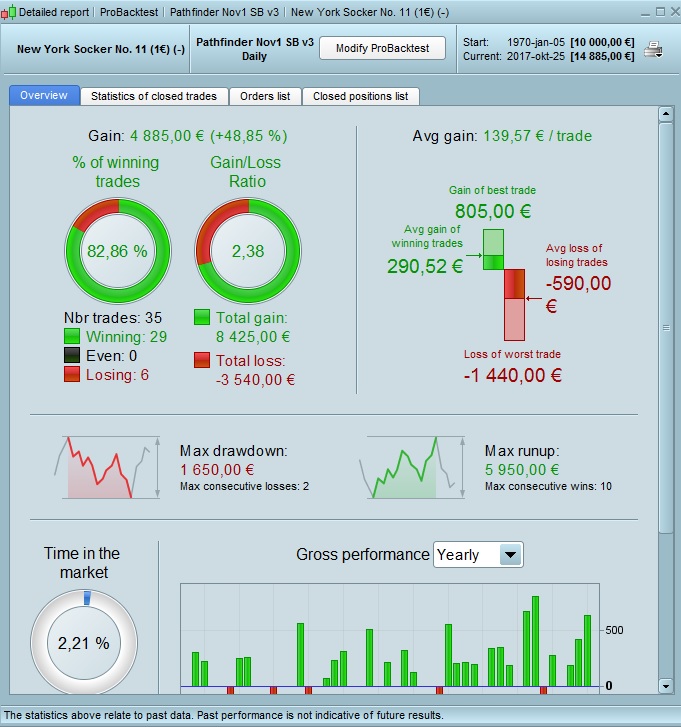
Task: Click the '8 425,00 €' total gain value
Action: [x=253, y=337]
